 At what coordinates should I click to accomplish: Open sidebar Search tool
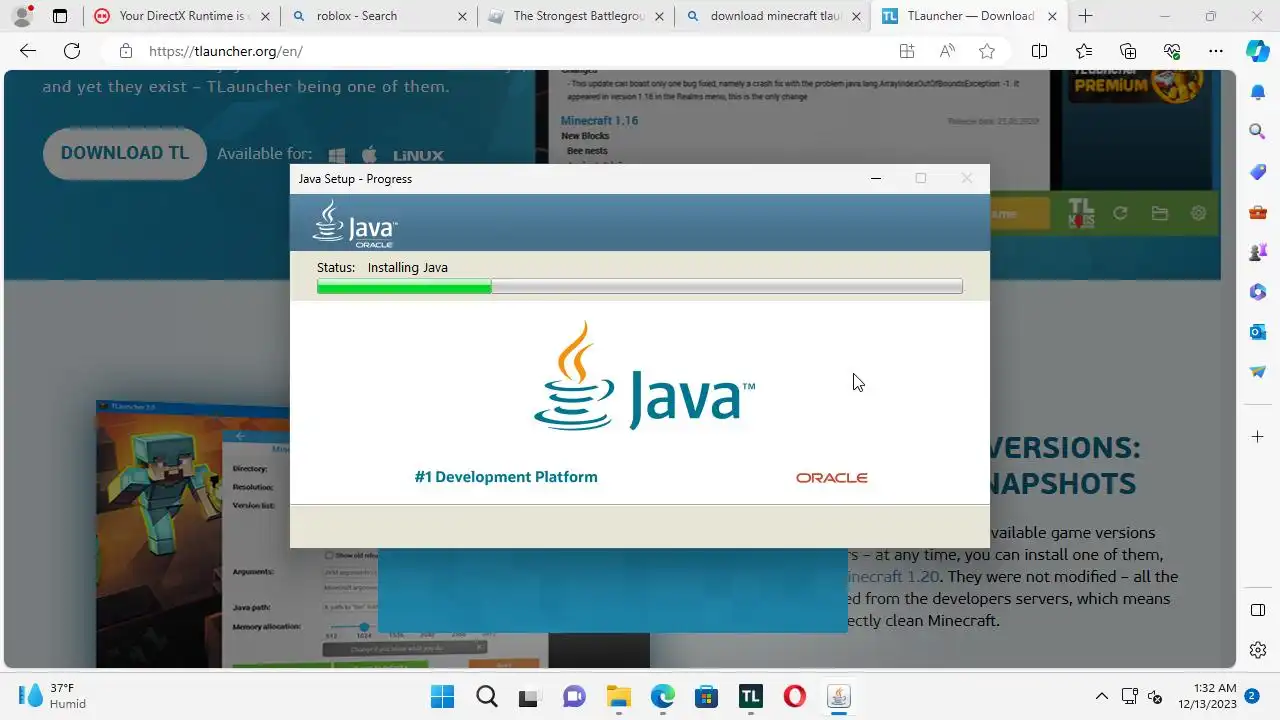[x=1258, y=131]
